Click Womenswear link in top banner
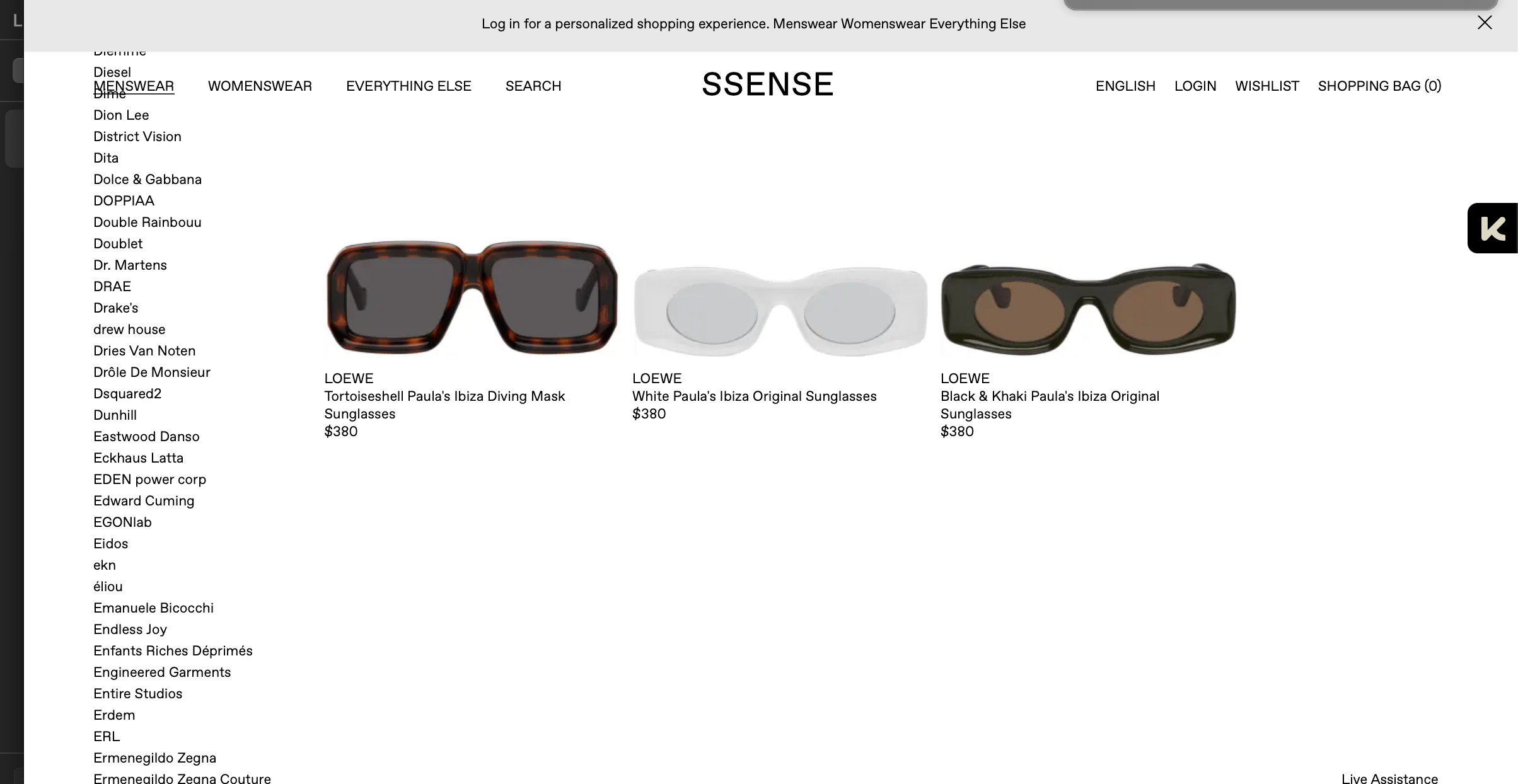1518x784 pixels. (883, 24)
